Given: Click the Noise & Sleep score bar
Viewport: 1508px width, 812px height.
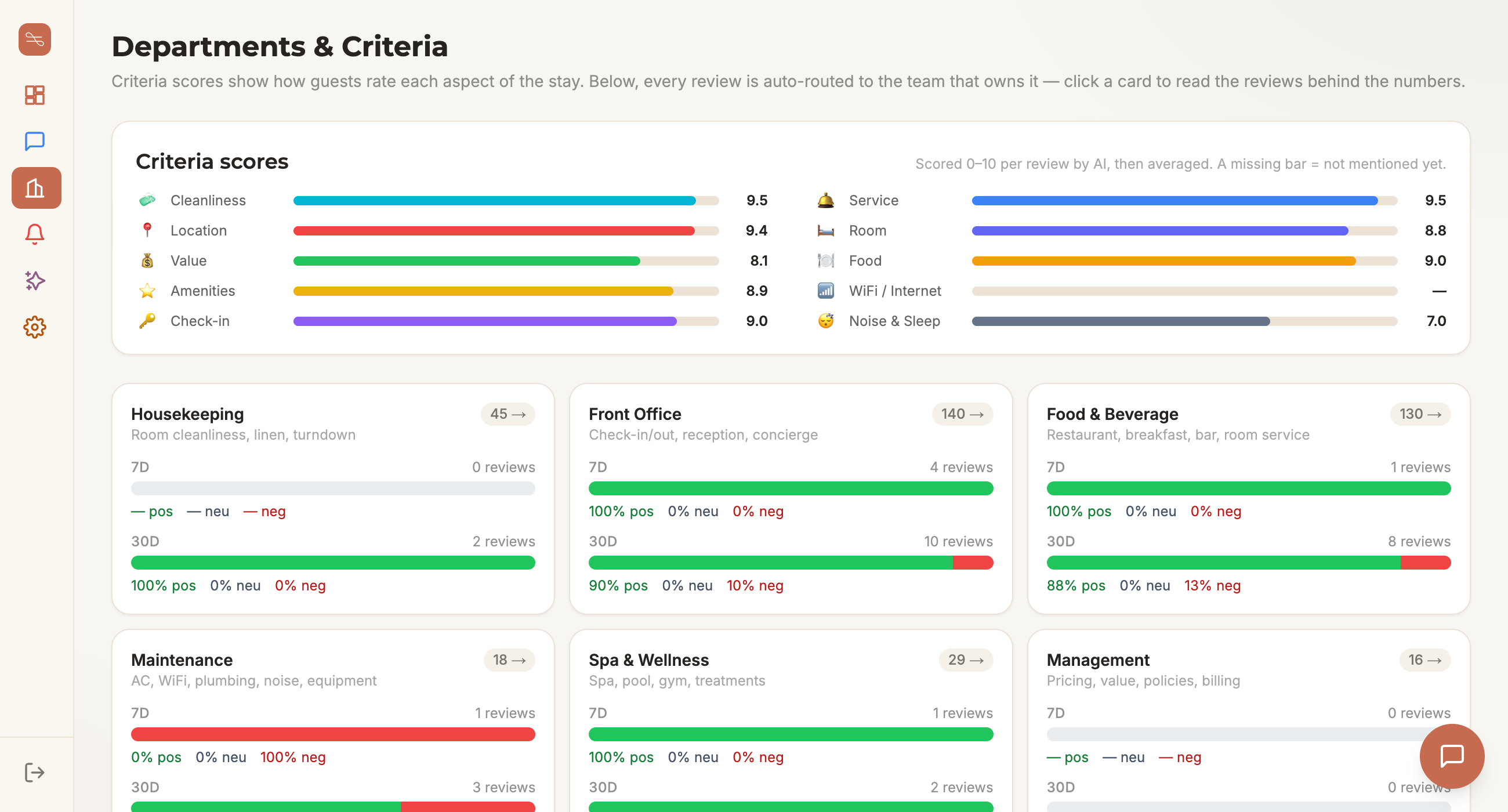Looking at the screenshot, I should pyautogui.click(x=1184, y=321).
